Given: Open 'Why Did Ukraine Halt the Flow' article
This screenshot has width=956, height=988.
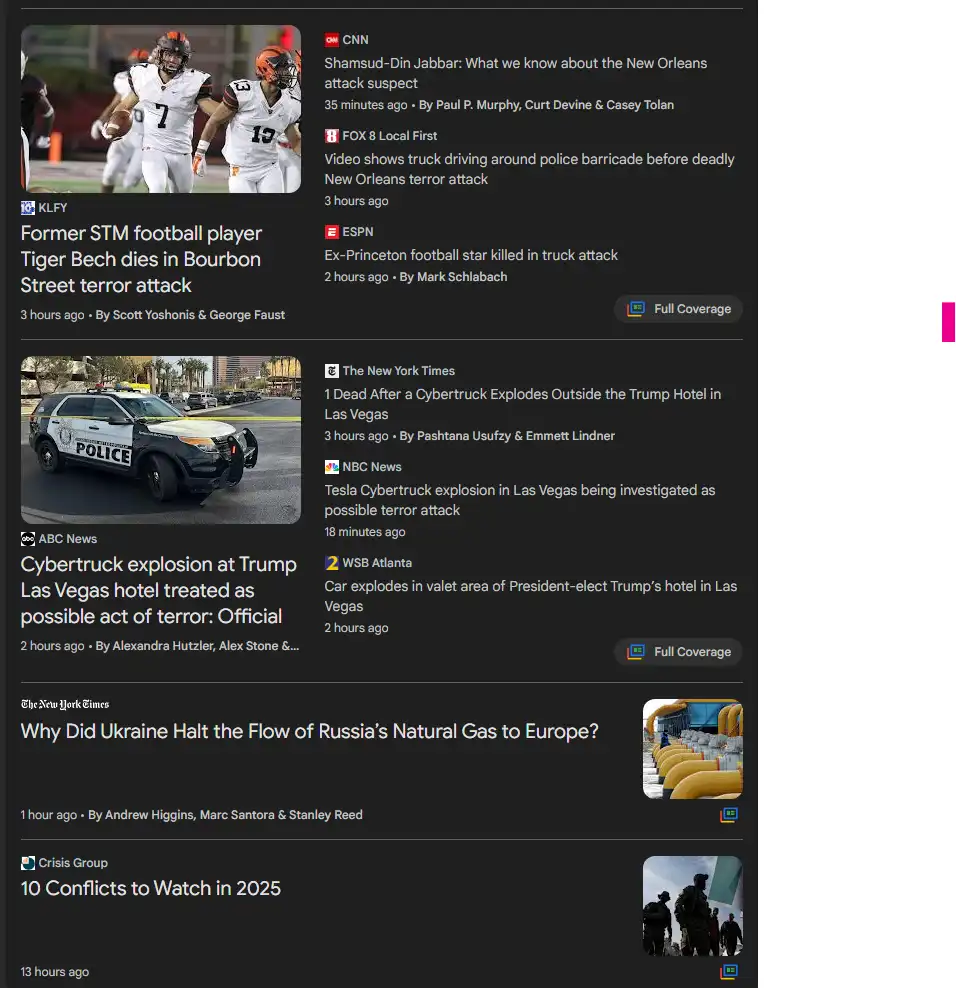Looking at the screenshot, I should 309,731.
